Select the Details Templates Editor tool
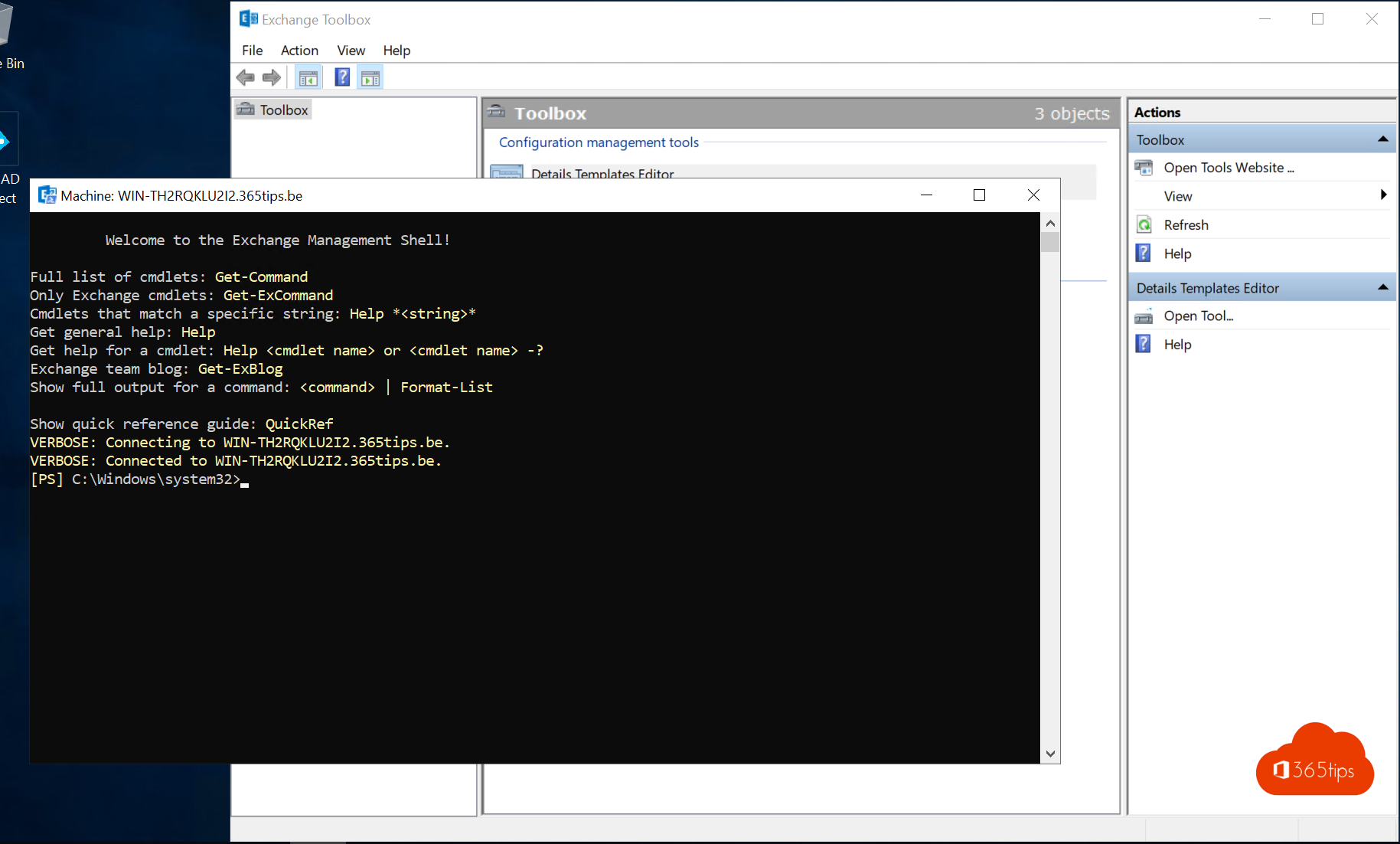 [602, 174]
